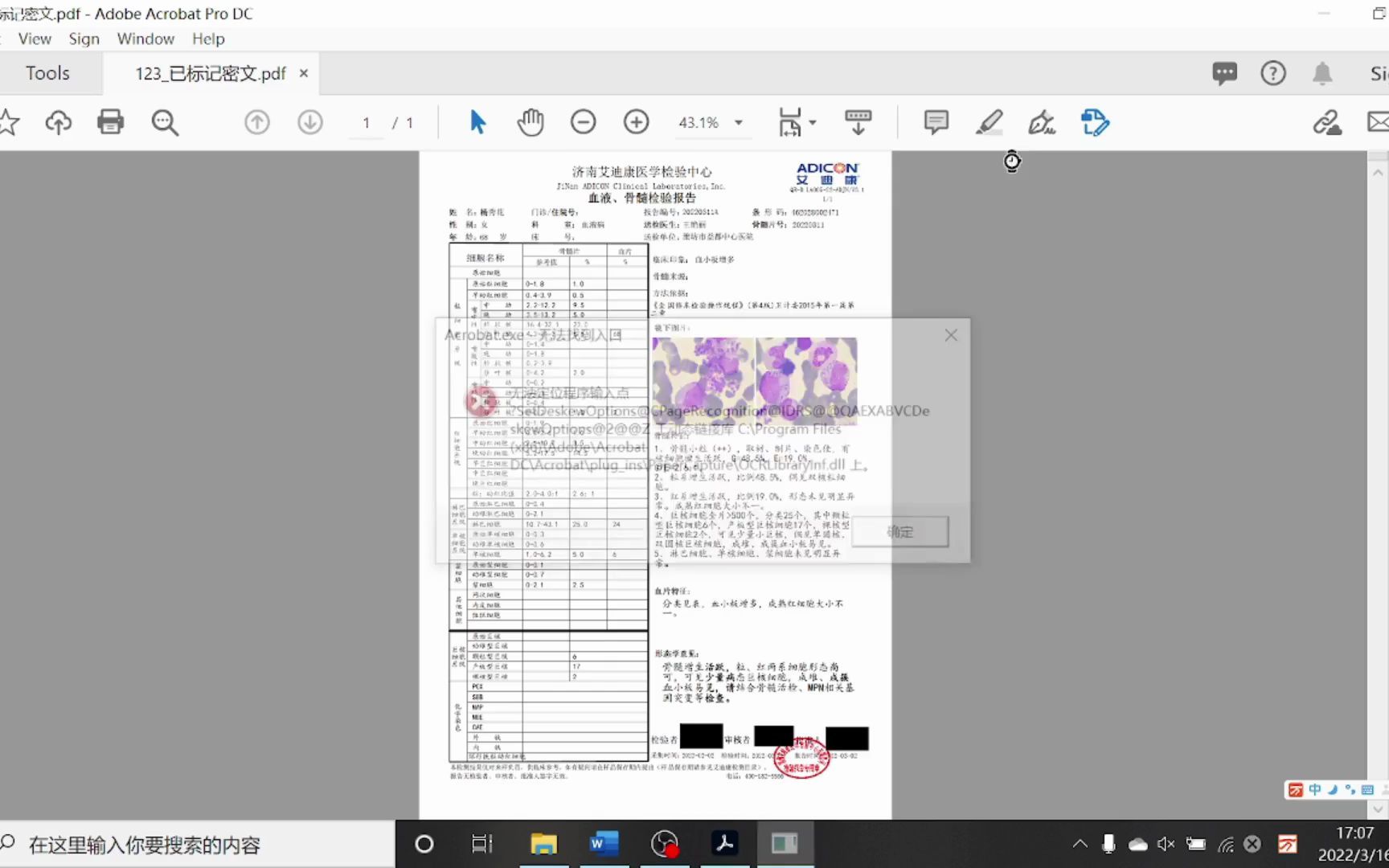Screen dimensions: 1389x868
Task: Print the current PDF document
Action: pos(110,122)
